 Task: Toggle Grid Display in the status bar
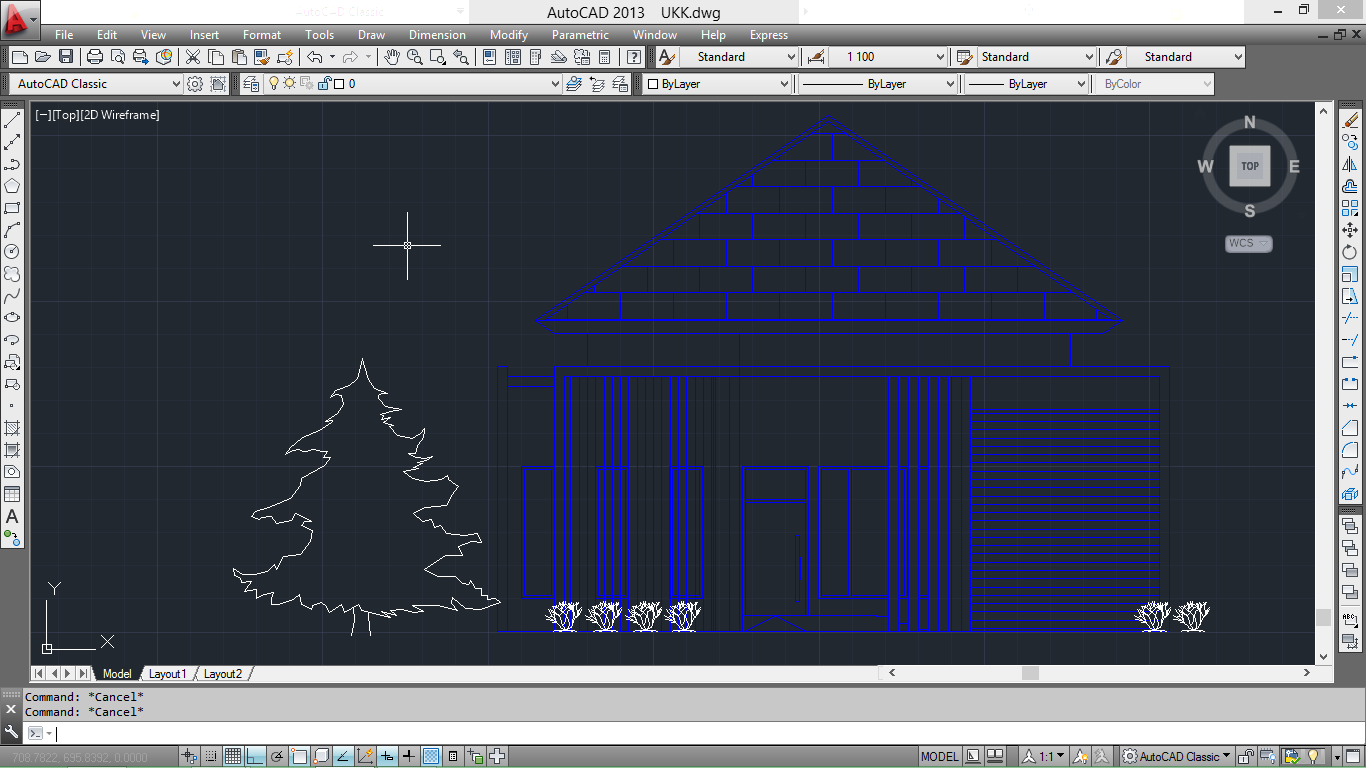click(233, 755)
